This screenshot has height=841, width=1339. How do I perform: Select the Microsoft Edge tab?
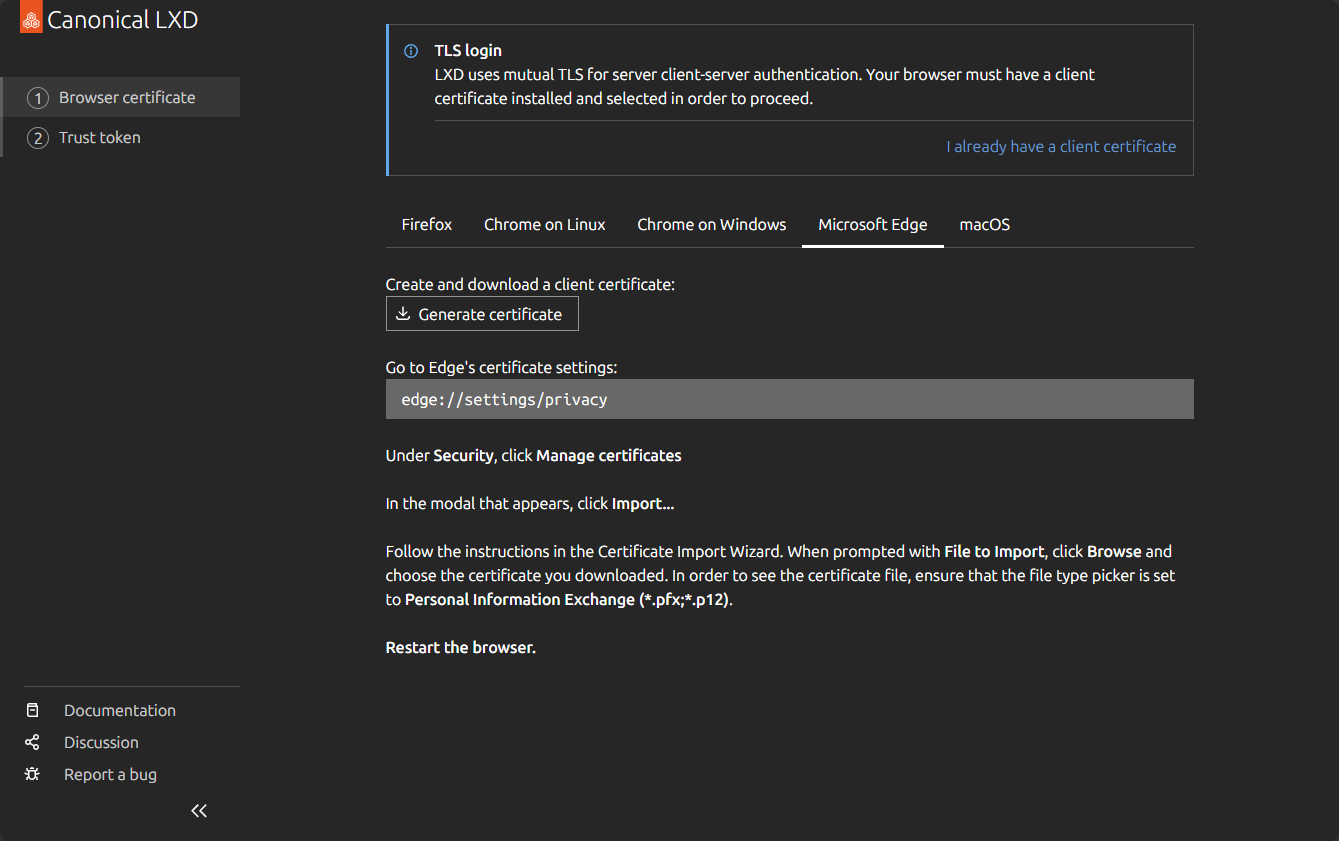(x=873, y=224)
